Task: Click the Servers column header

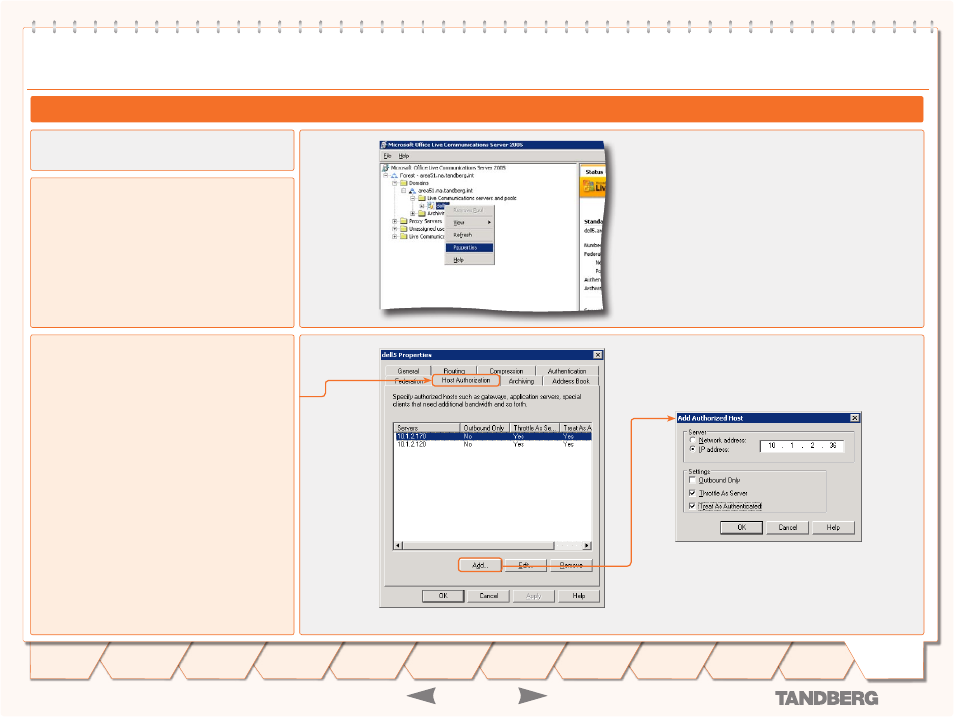Action: click(427, 428)
